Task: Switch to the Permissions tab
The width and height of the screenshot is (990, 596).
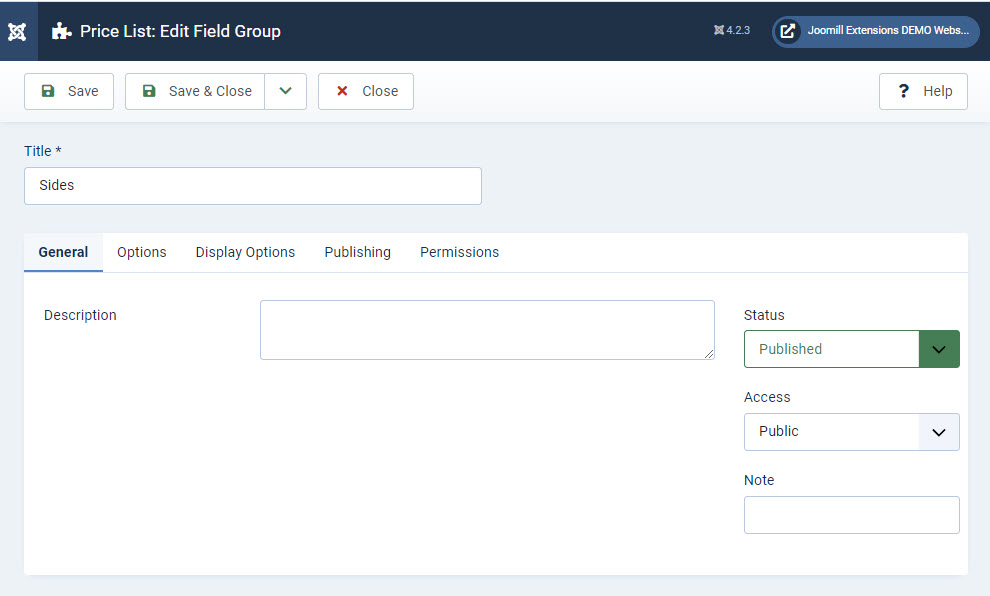Action: pos(459,252)
